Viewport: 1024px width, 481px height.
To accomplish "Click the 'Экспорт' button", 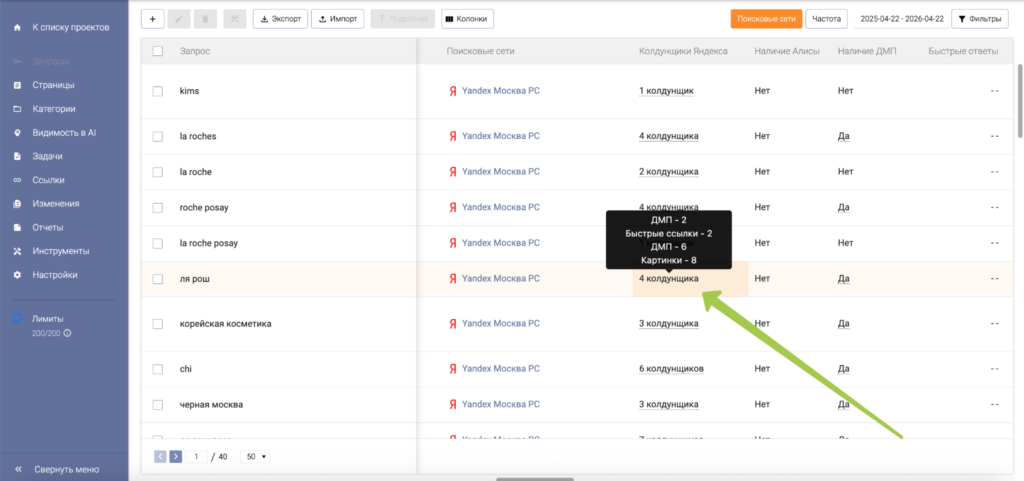I will point(280,19).
